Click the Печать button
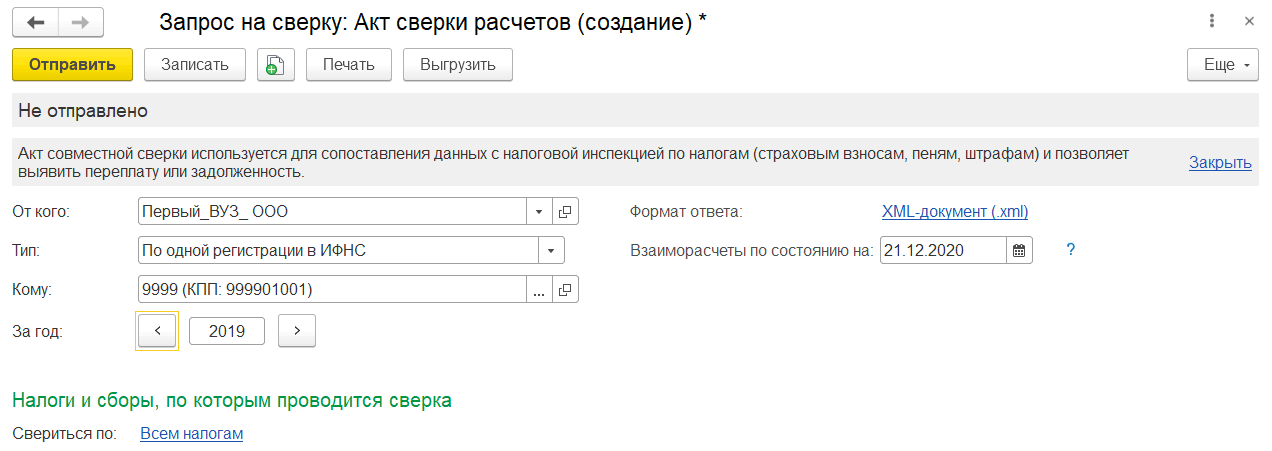The image size is (1272, 451). [x=348, y=65]
